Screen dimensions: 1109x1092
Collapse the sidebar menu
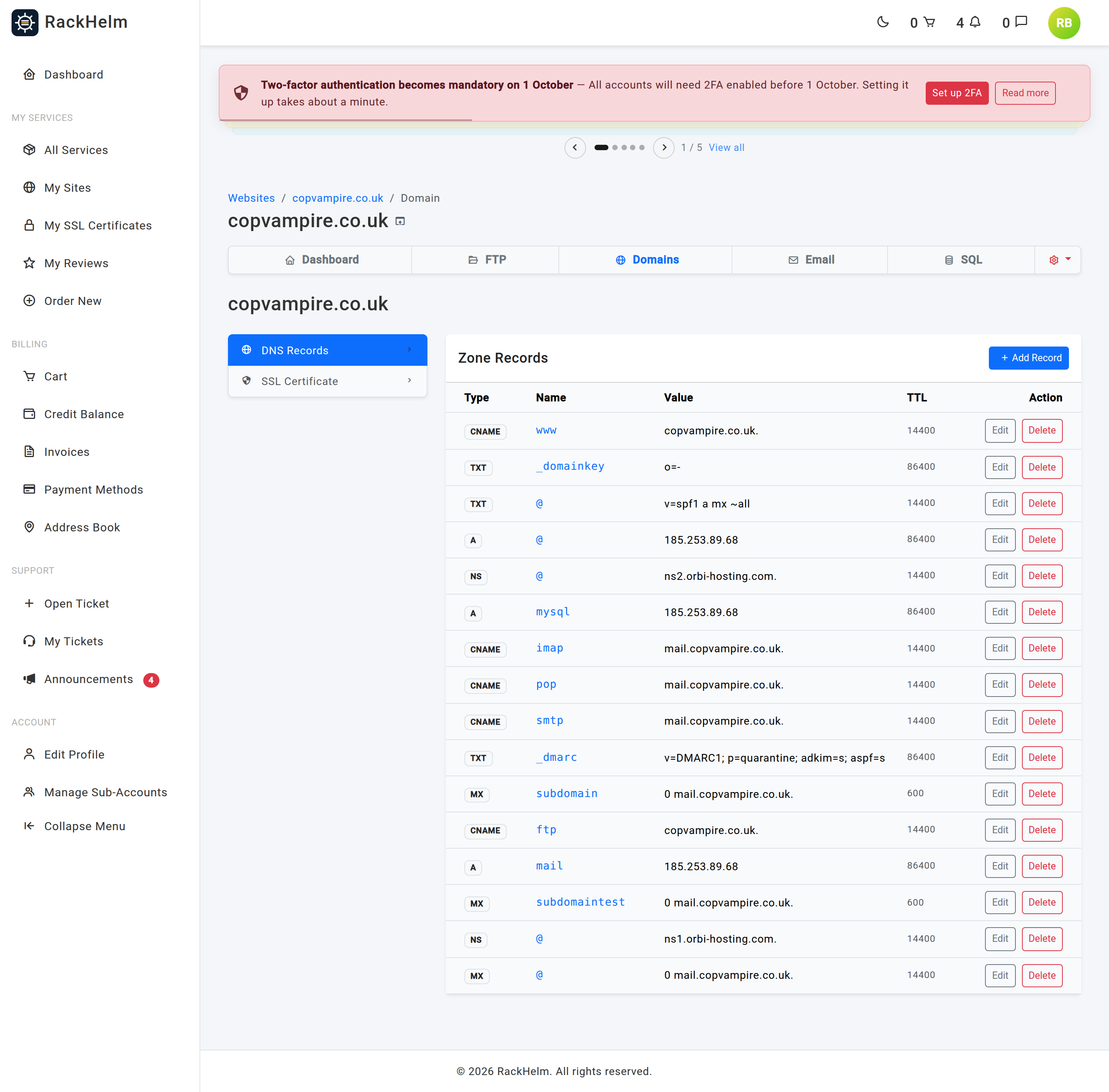[x=84, y=826]
